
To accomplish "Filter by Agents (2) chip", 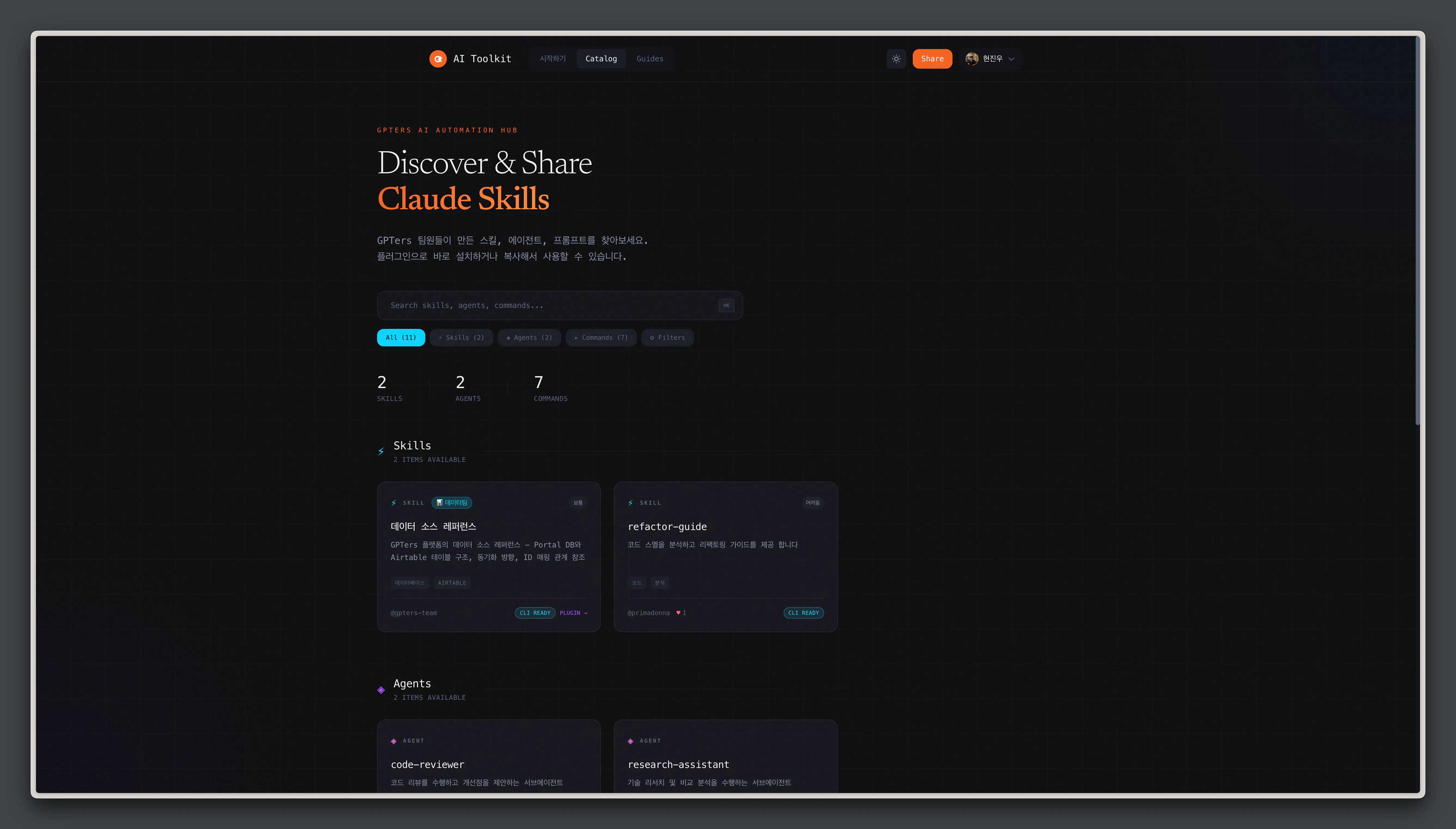I will tap(529, 338).
